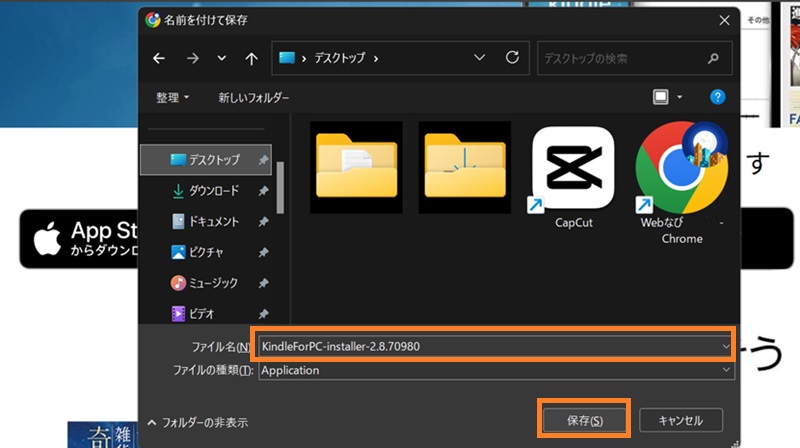The height and width of the screenshot is (448, 800).
Task: Select the Webなび Chrome shortcut icon
Action: (x=682, y=183)
